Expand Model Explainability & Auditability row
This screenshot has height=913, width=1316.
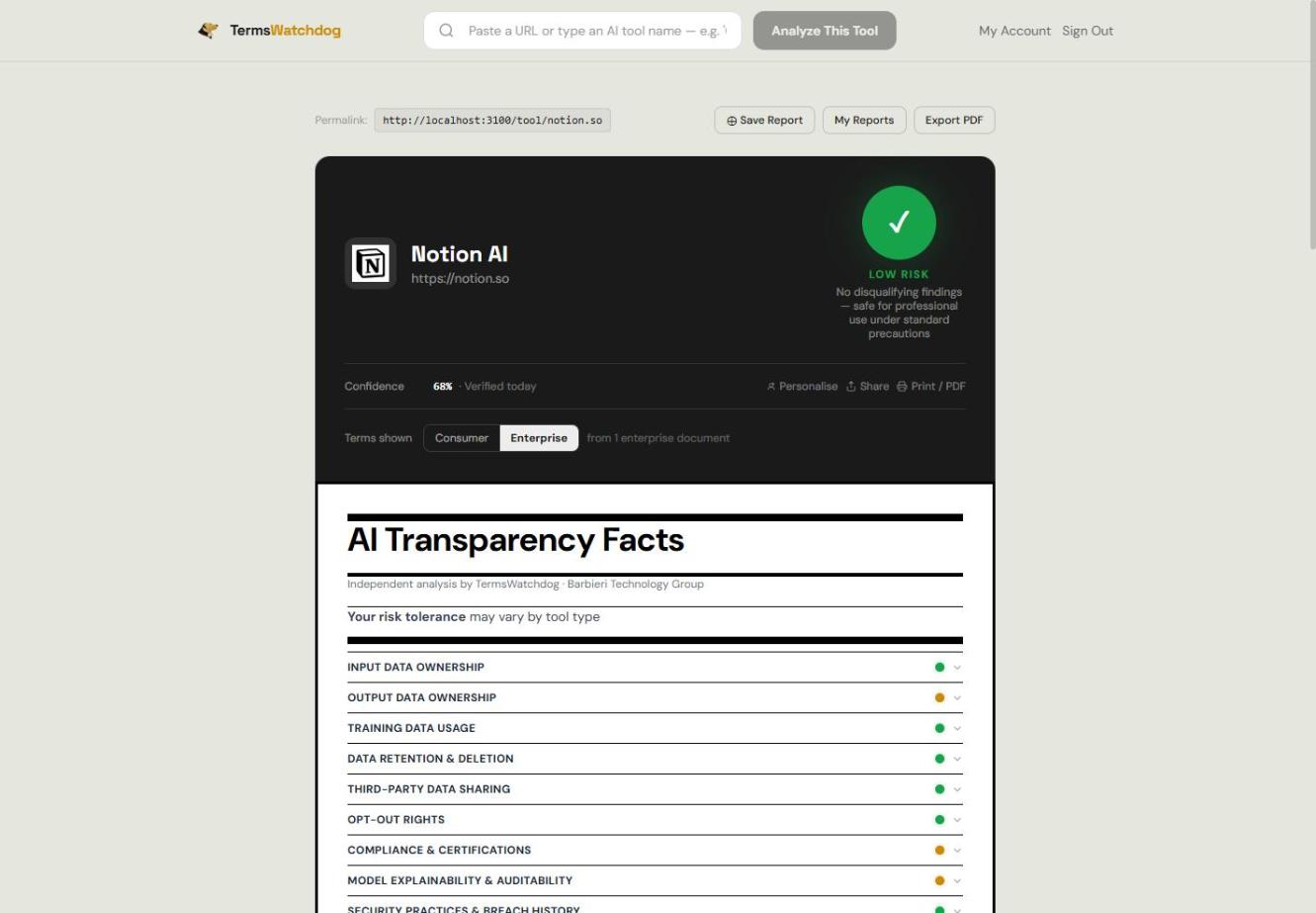pyautogui.click(x=655, y=881)
